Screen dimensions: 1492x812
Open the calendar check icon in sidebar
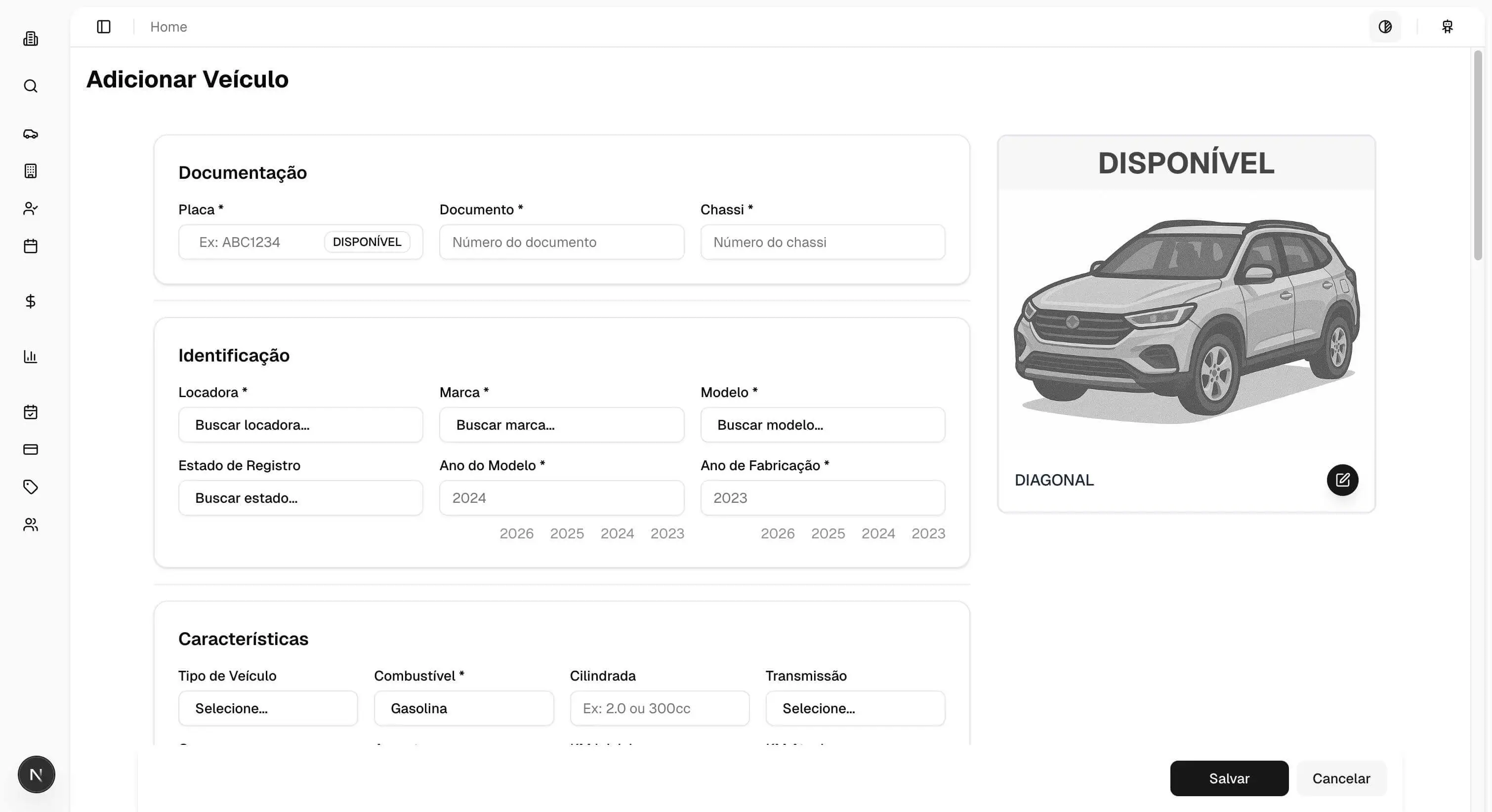pos(31,412)
